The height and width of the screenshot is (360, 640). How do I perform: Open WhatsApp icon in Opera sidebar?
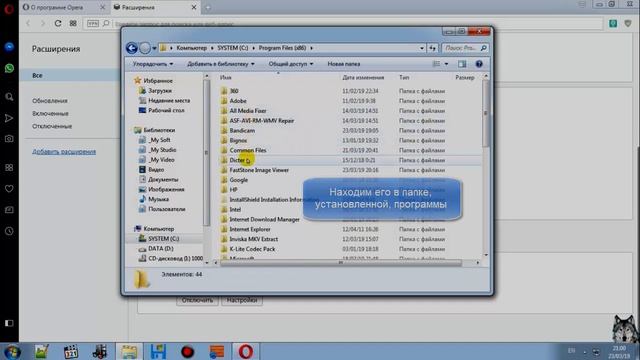(9, 68)
